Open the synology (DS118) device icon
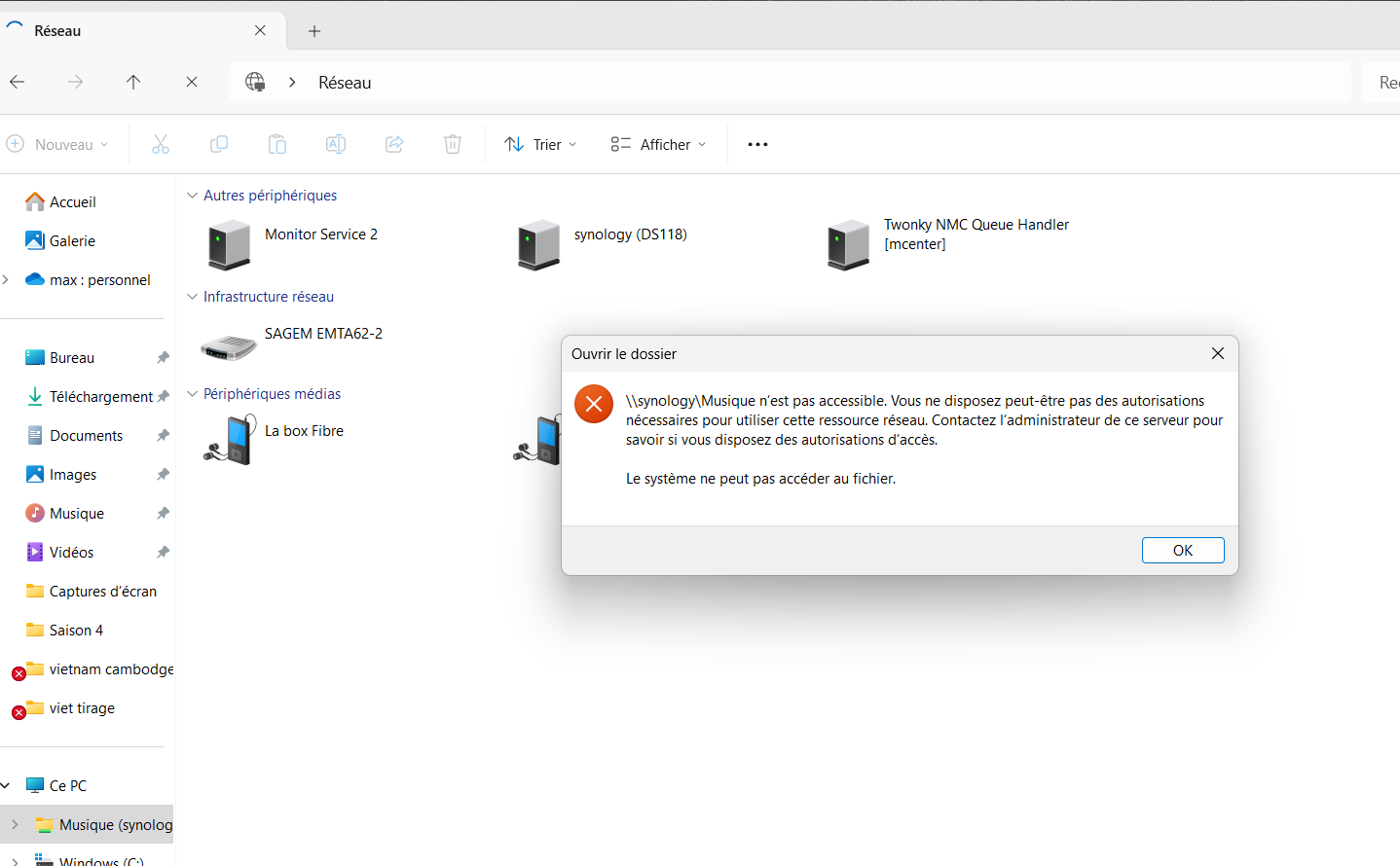Viewport: 1400px width, 866px height. (539, 244)
